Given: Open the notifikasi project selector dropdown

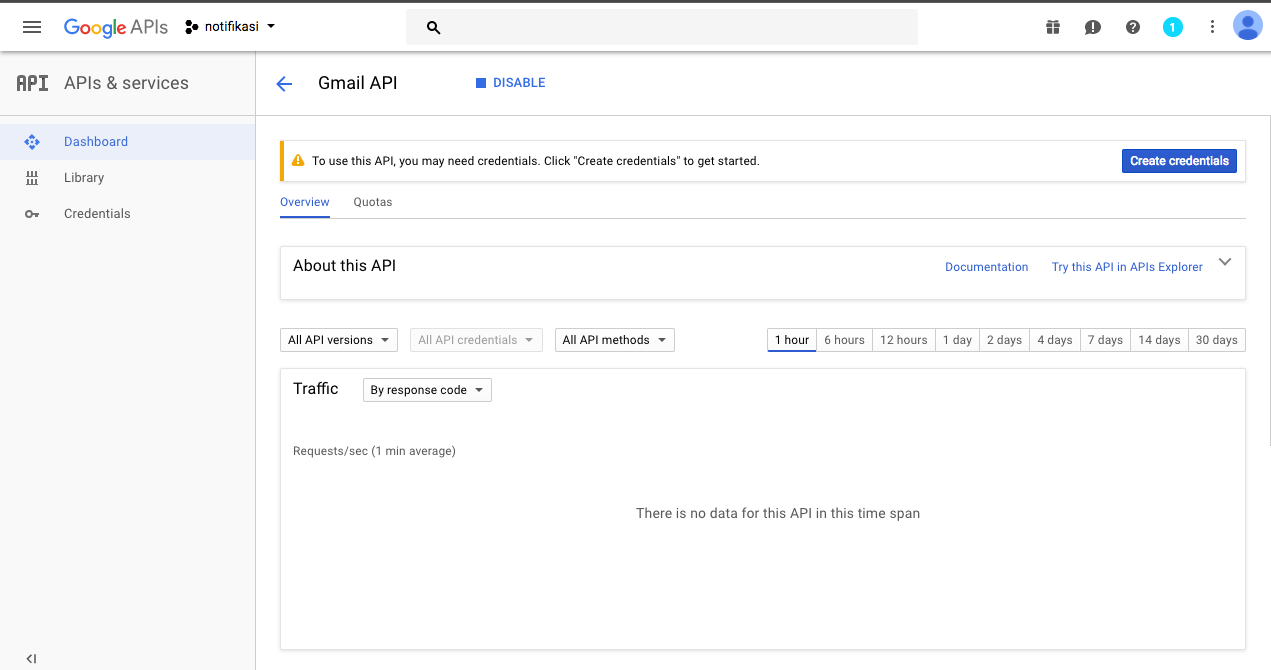Looking at the screenshot, I should pos(230,27).
